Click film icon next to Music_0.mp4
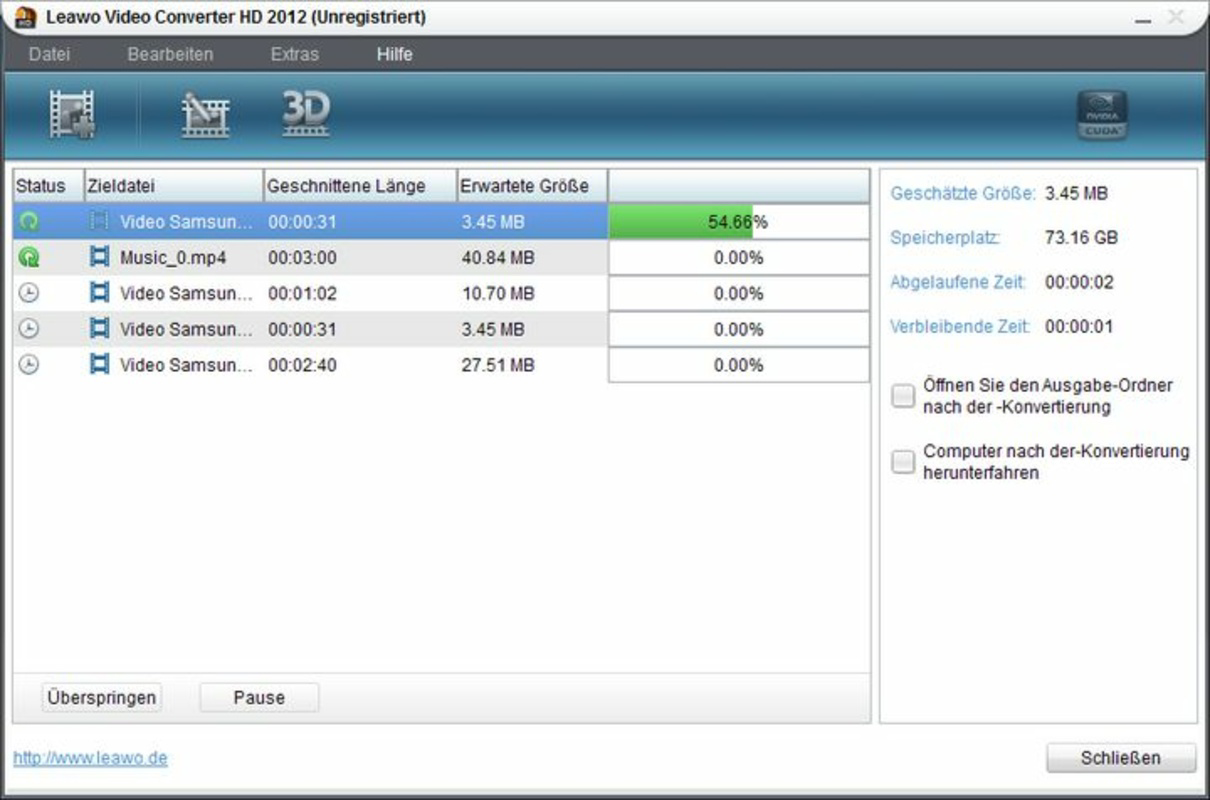The height and width of the screenshot is (800, 1210). [99, 258]
